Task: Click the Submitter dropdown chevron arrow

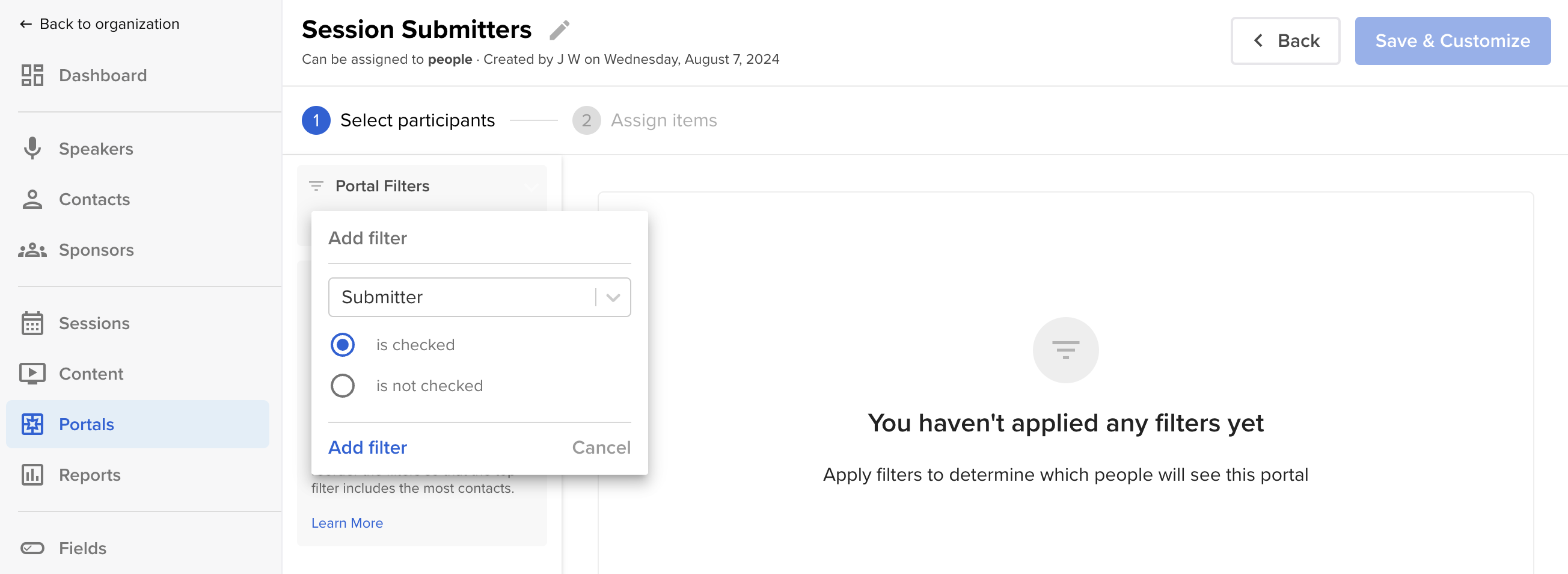Action: [x=613, y=297]
